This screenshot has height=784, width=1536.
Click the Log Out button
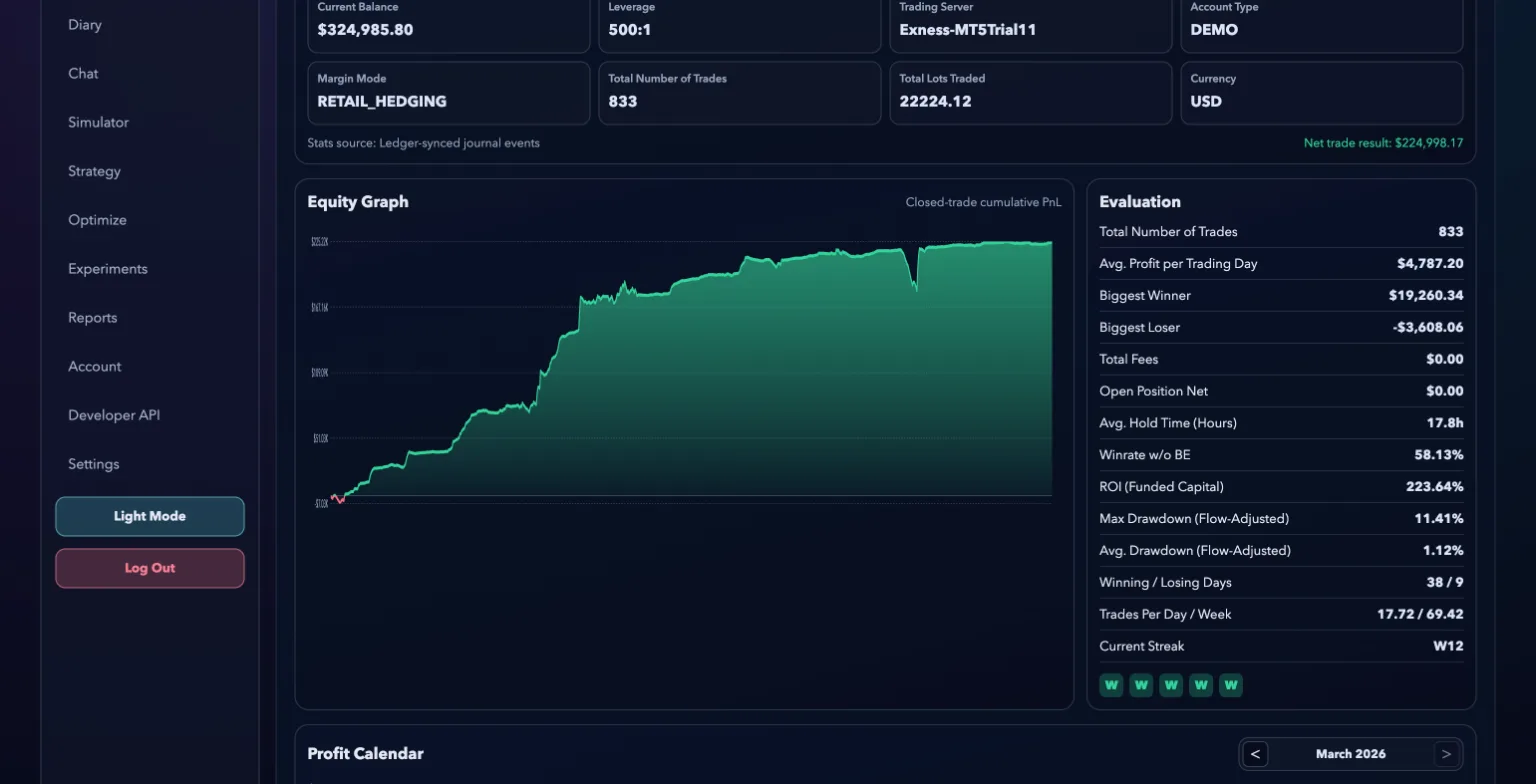(x=150, y=568)
